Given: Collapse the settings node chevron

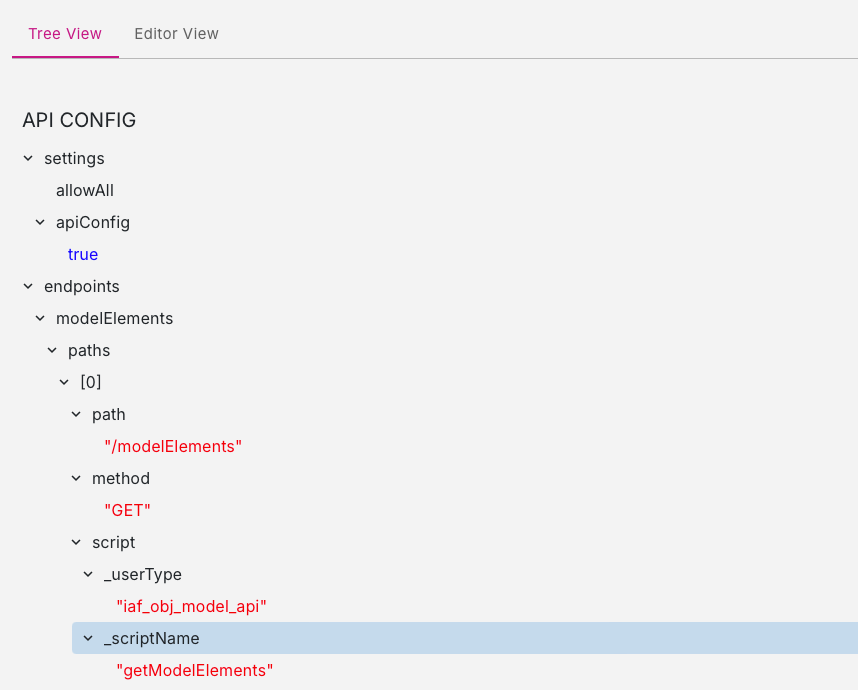Looking at the screenshot, I should [x=28, y=158].
